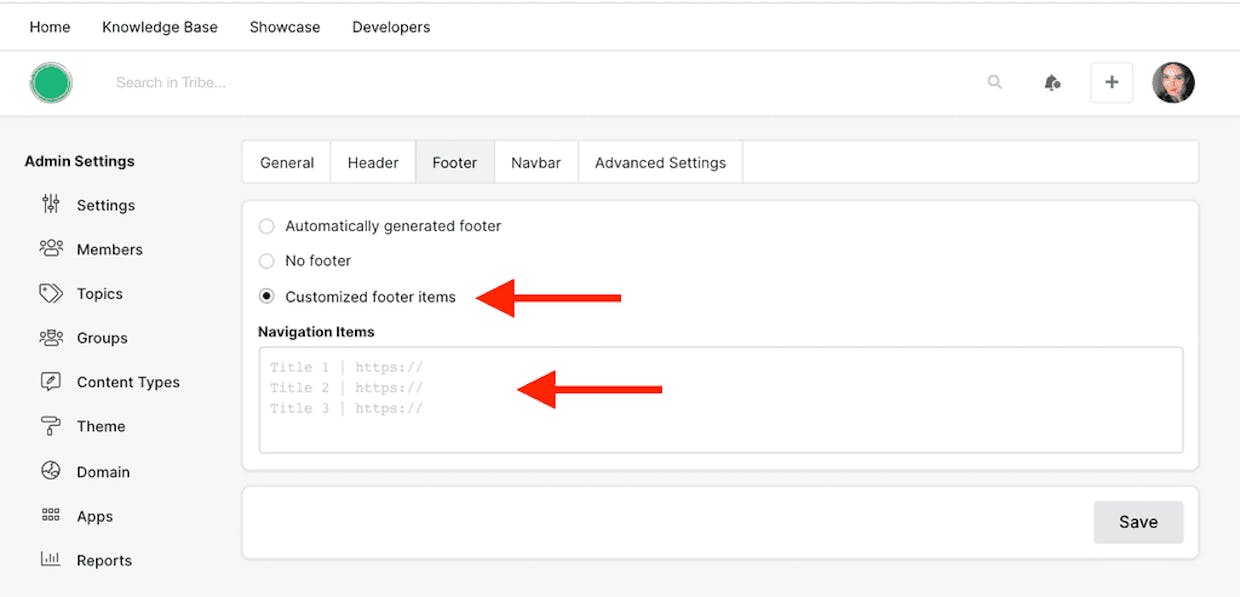
Task: Open Developers in top menu
Action: point(391,27)
